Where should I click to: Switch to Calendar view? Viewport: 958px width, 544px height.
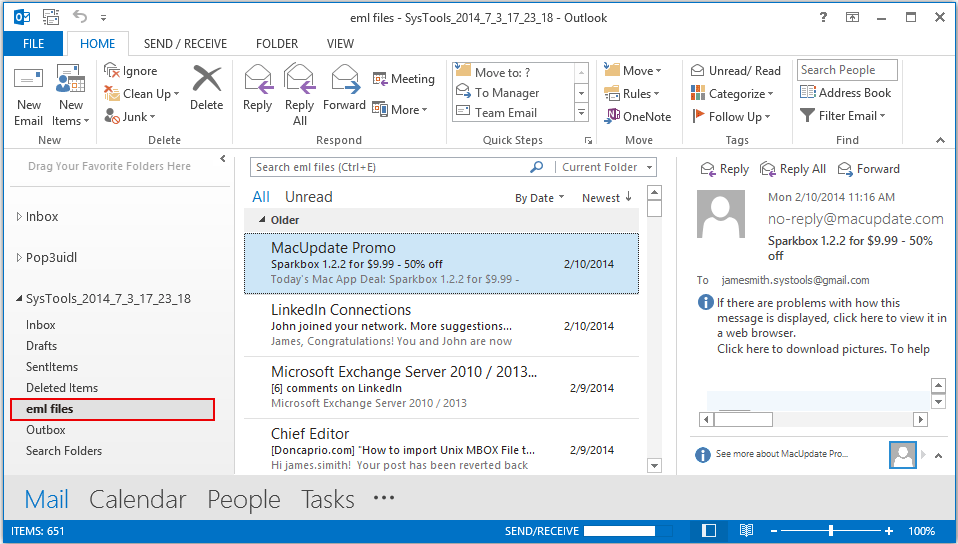(x=137, y=499)
